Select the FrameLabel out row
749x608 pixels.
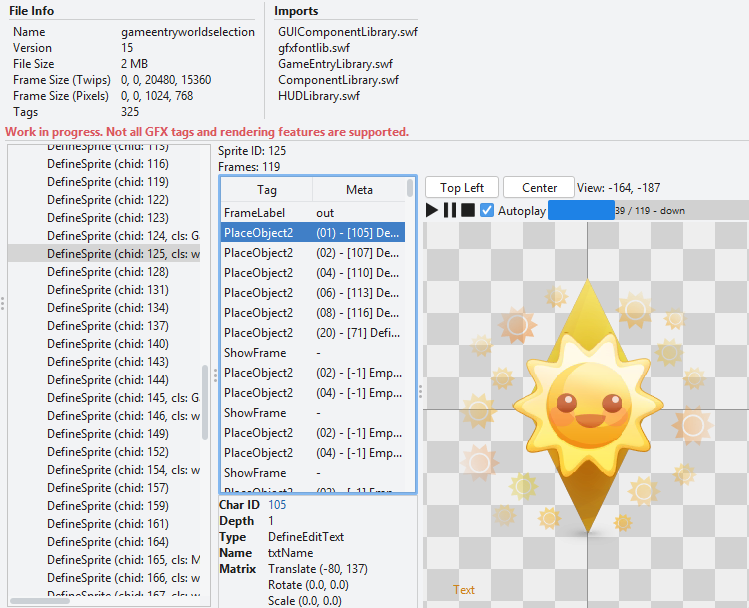tap(313, 213)
